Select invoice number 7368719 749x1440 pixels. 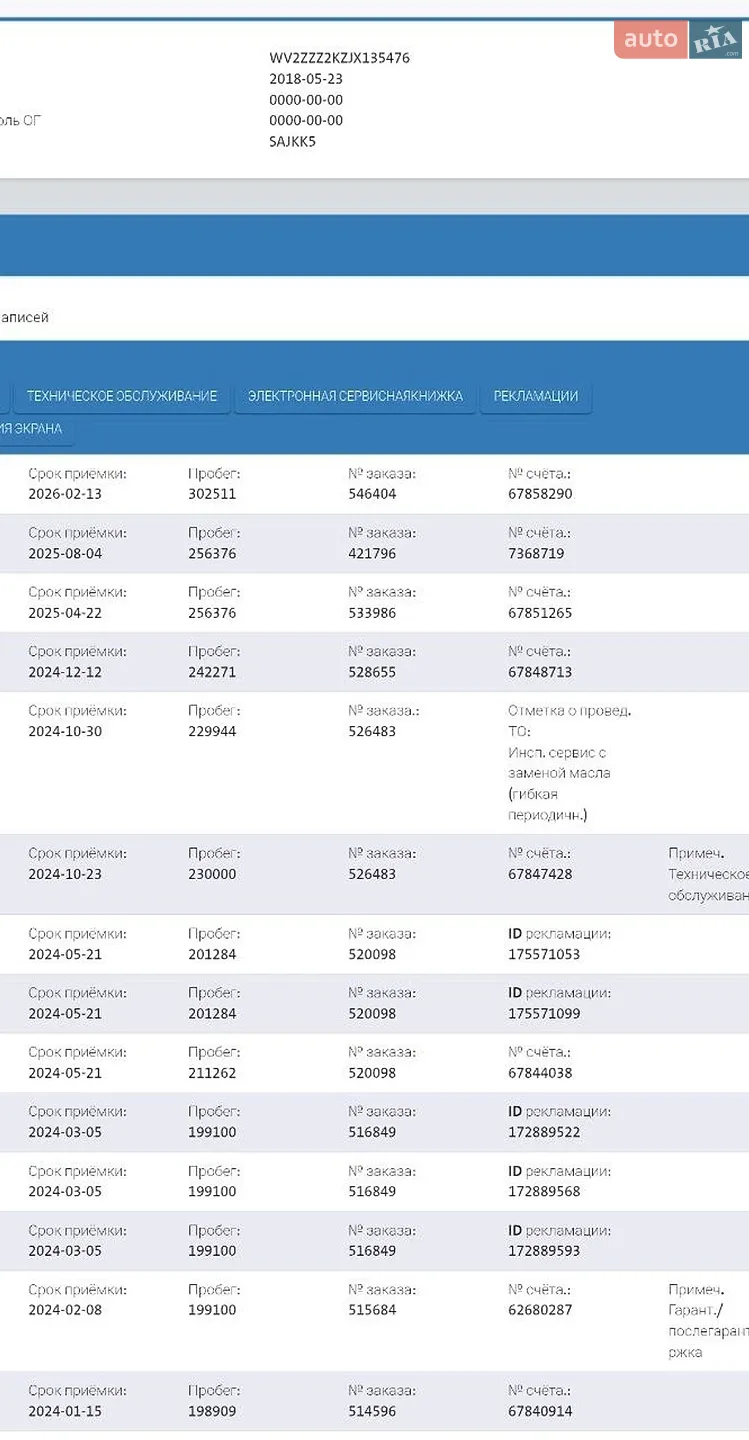click(536, 553)
